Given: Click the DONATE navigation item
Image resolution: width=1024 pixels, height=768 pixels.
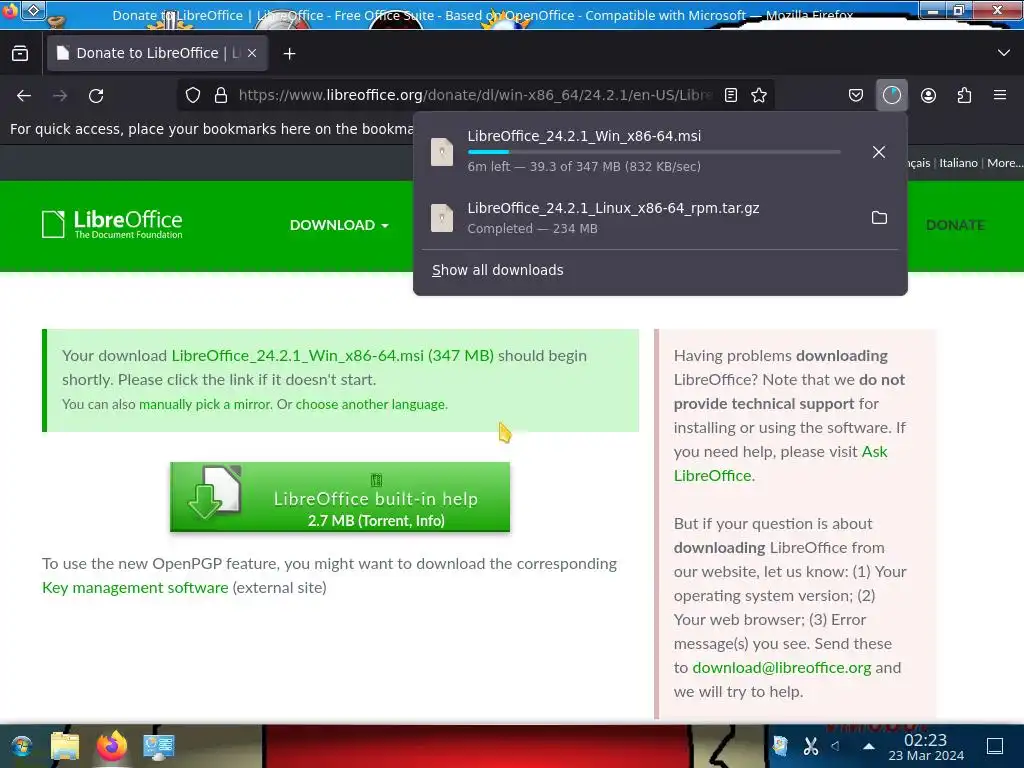Looking at the screenshot, I should tap(955, 225).
